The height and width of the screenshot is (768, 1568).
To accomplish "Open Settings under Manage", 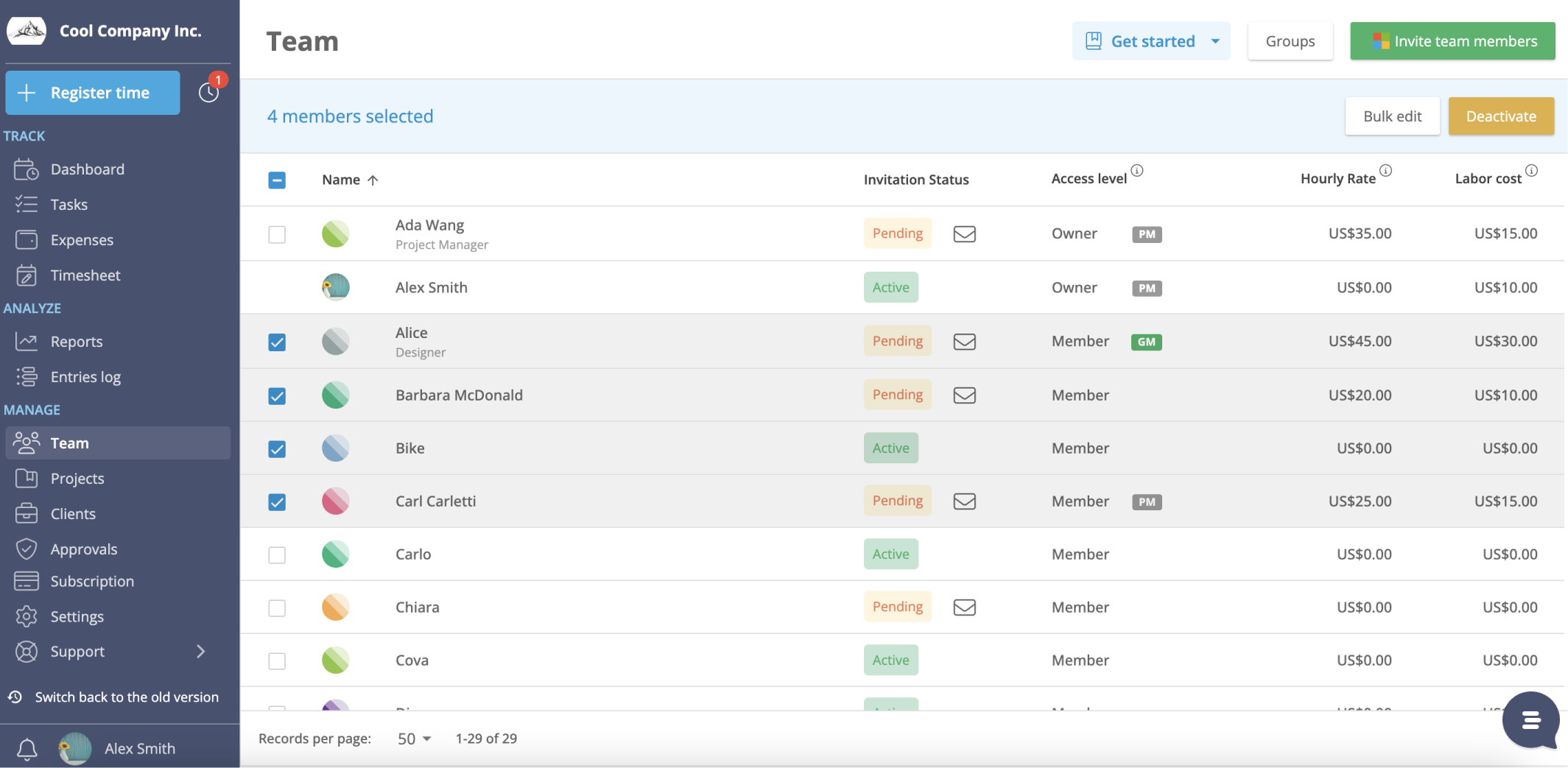I will tap(77, 616).
